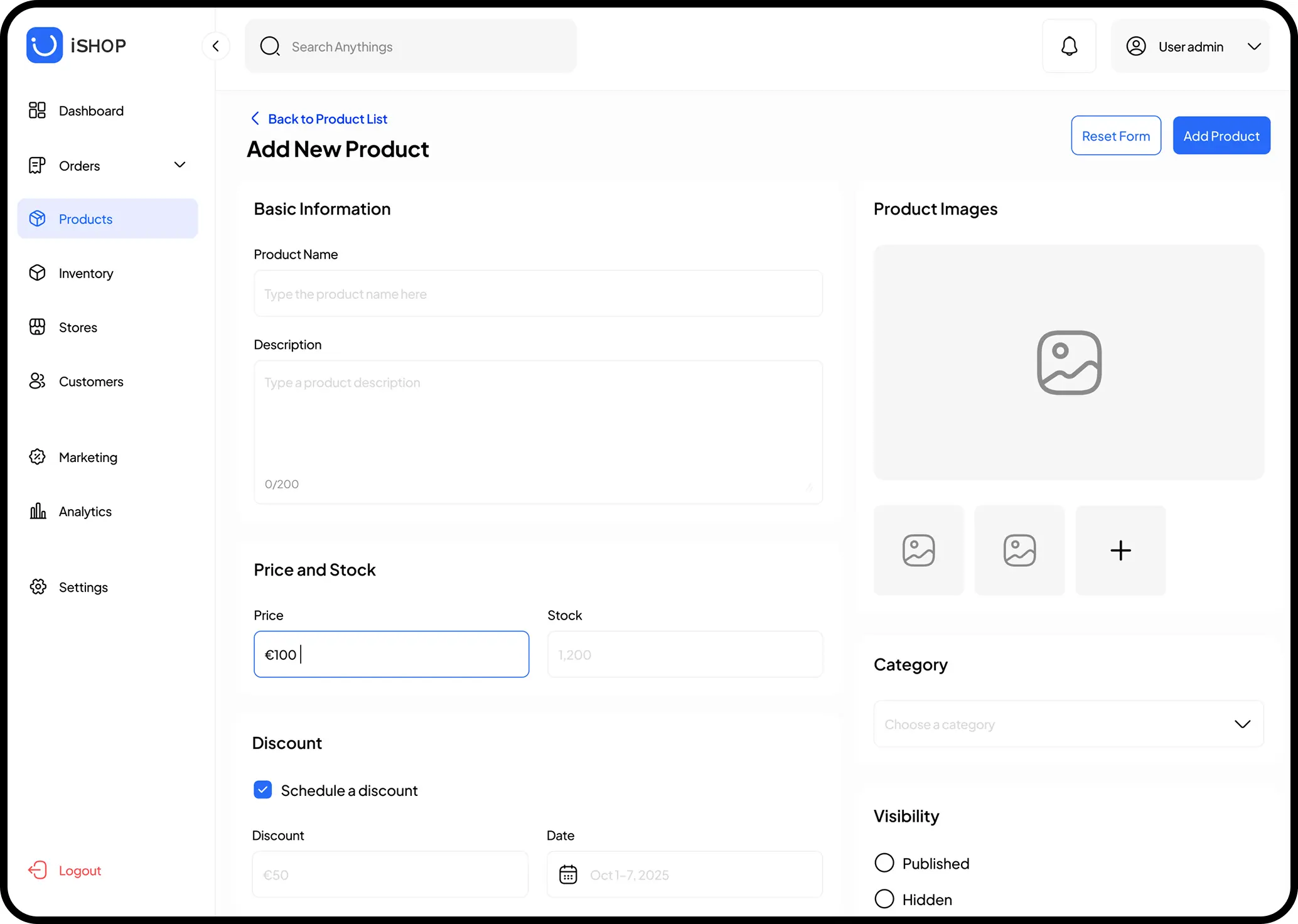This screenshot has width=1298, height=924.
Task: Click the Logout icon in sidebar
Action: (38, 870)
